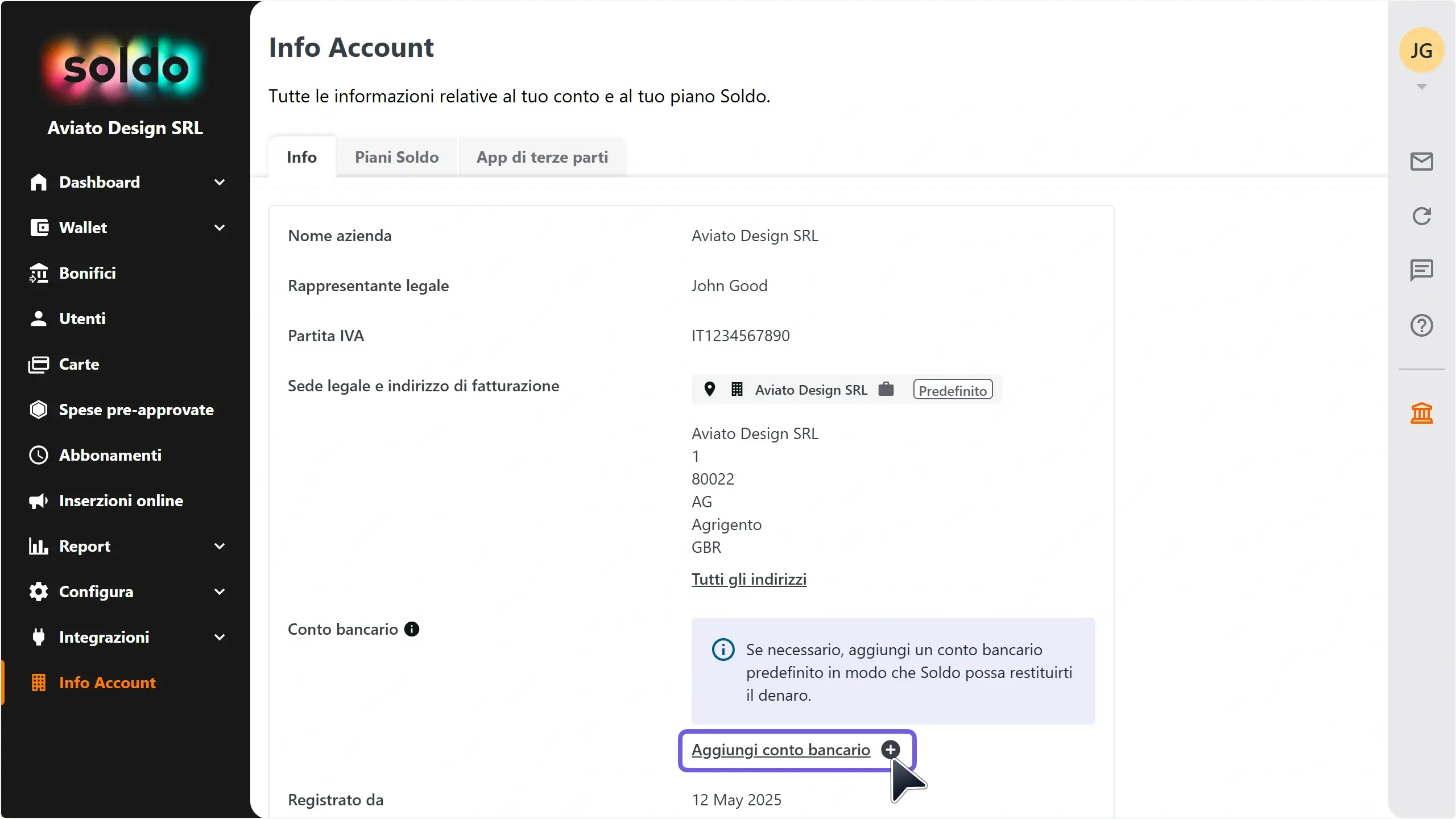Switch to the Info tab
1456x819 pixels.
301,157
